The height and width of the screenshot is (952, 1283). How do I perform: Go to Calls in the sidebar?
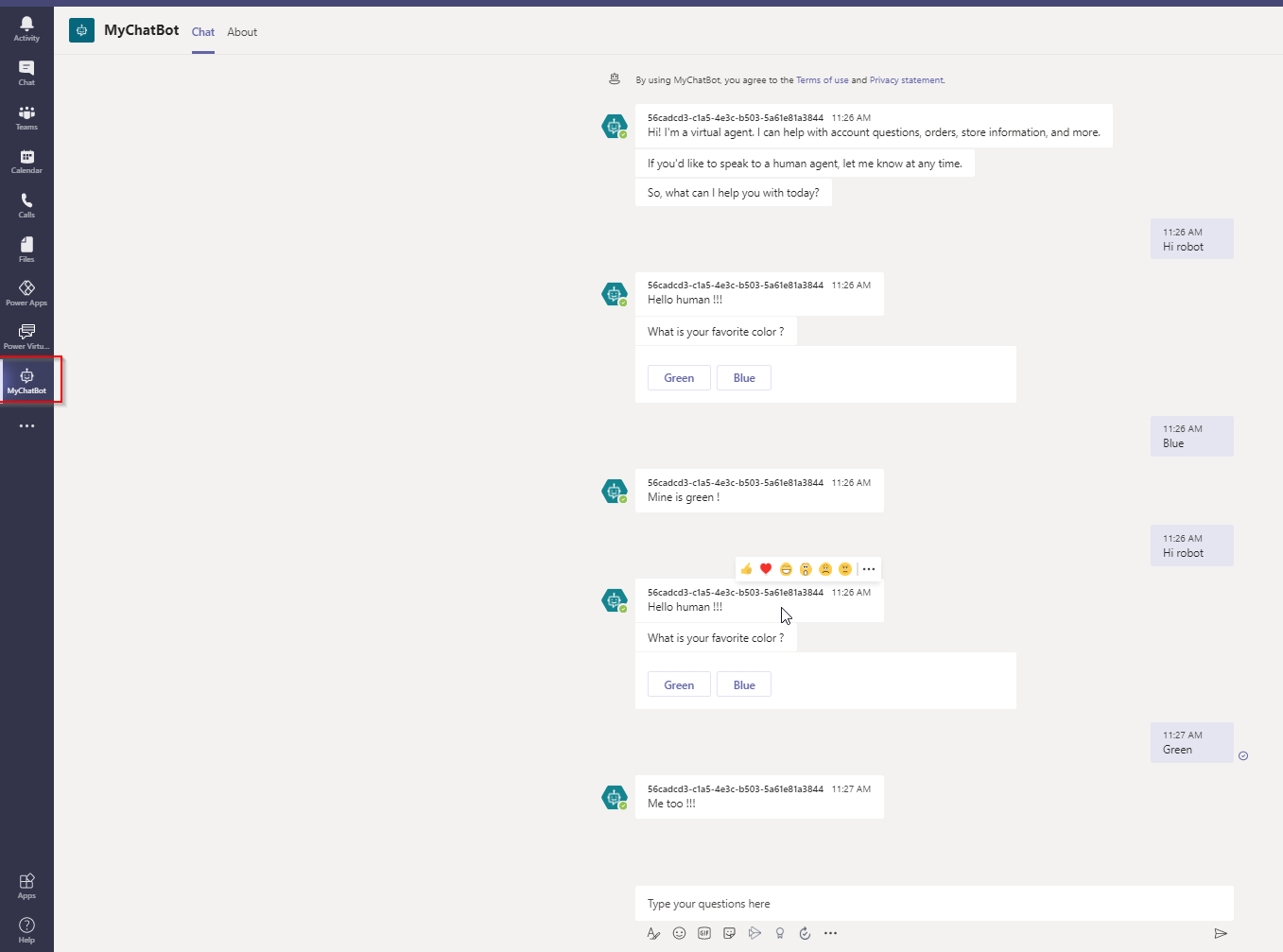pyautogui.click(x=26, y=205)
